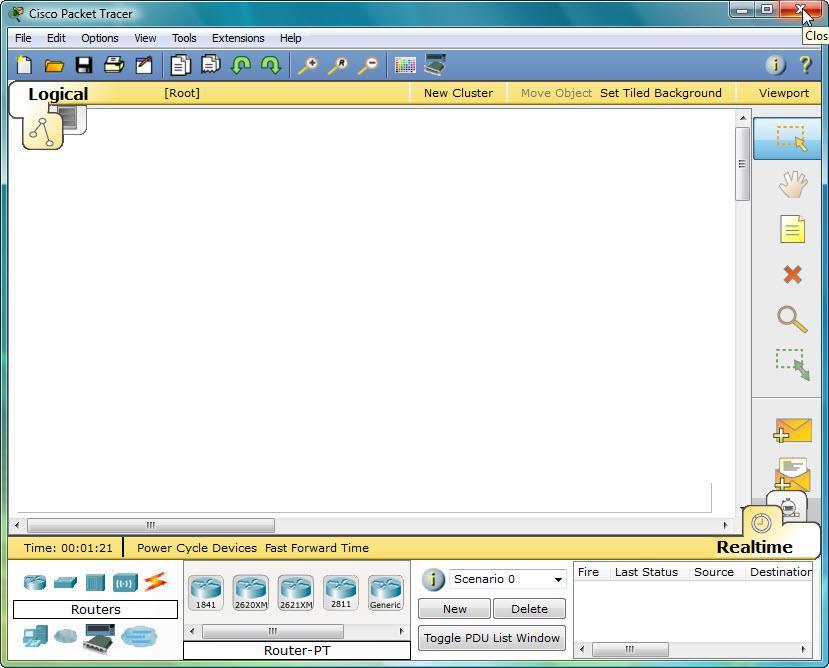Select the Multiuser Connection cloud icon
Screen dimensions: 829x668
click(139, 637)
